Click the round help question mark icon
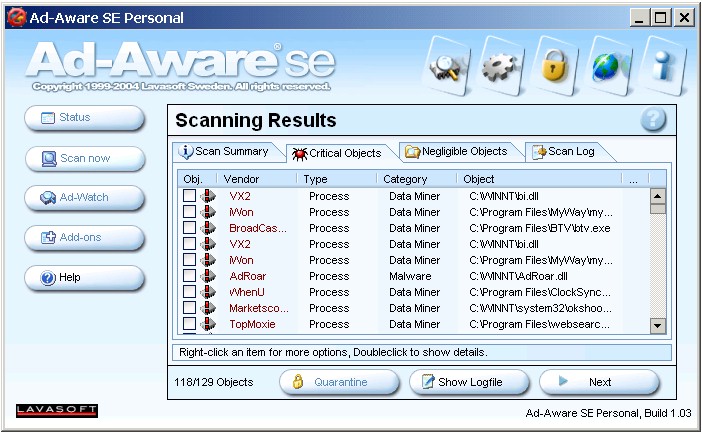Image resolution: width=702 pixels, height=432 pixels. point(653,120)
